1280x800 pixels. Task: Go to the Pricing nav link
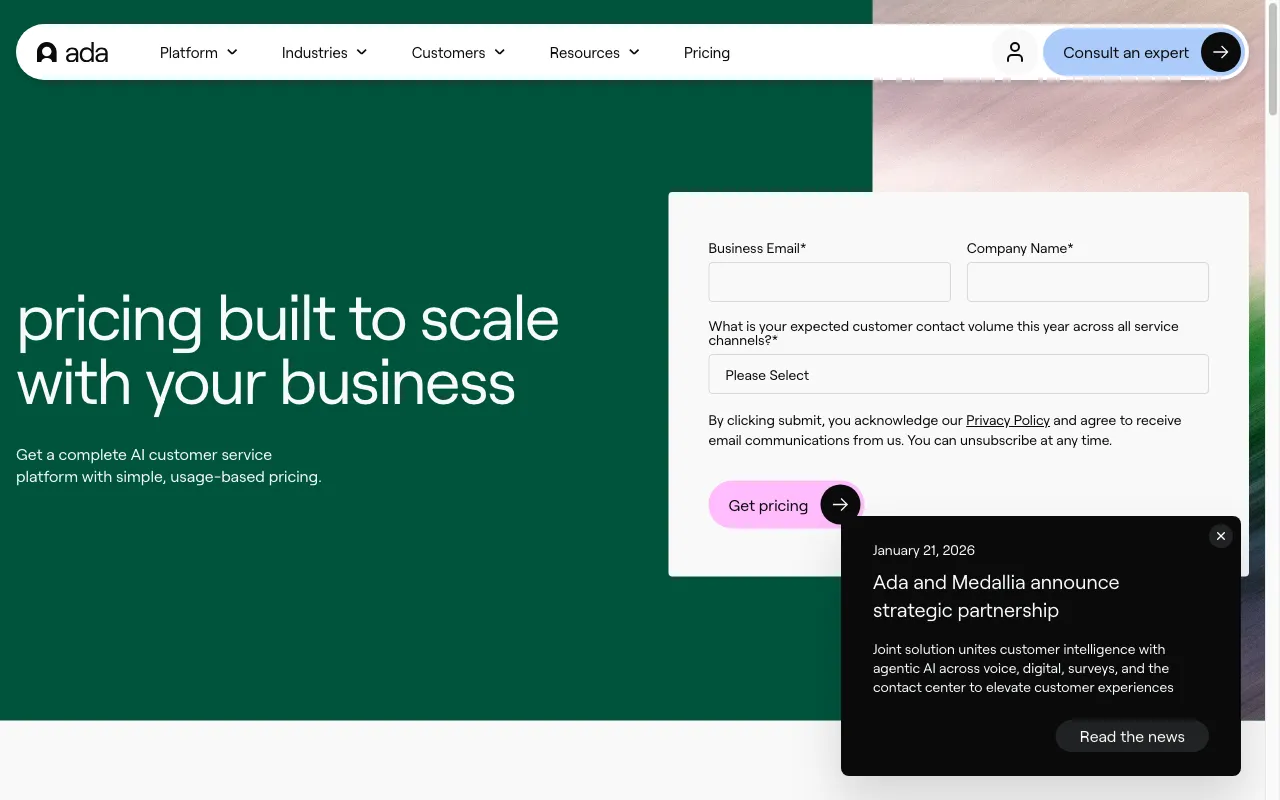click(x=707, y=52)
